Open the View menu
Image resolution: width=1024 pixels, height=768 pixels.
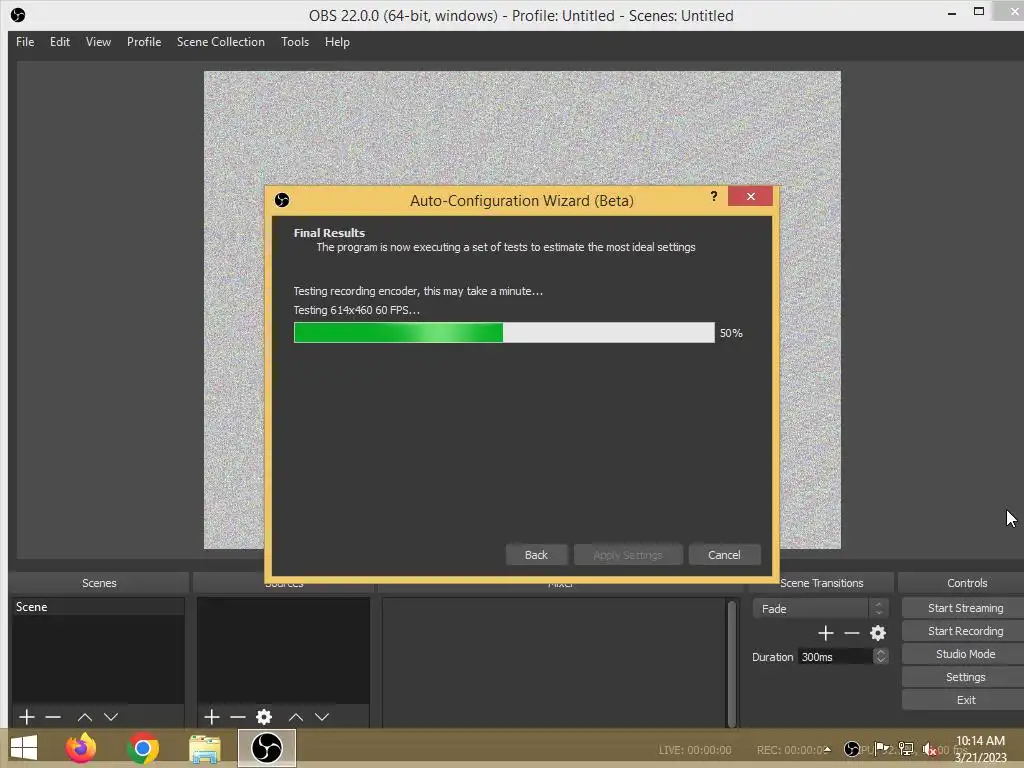(98, 42)
